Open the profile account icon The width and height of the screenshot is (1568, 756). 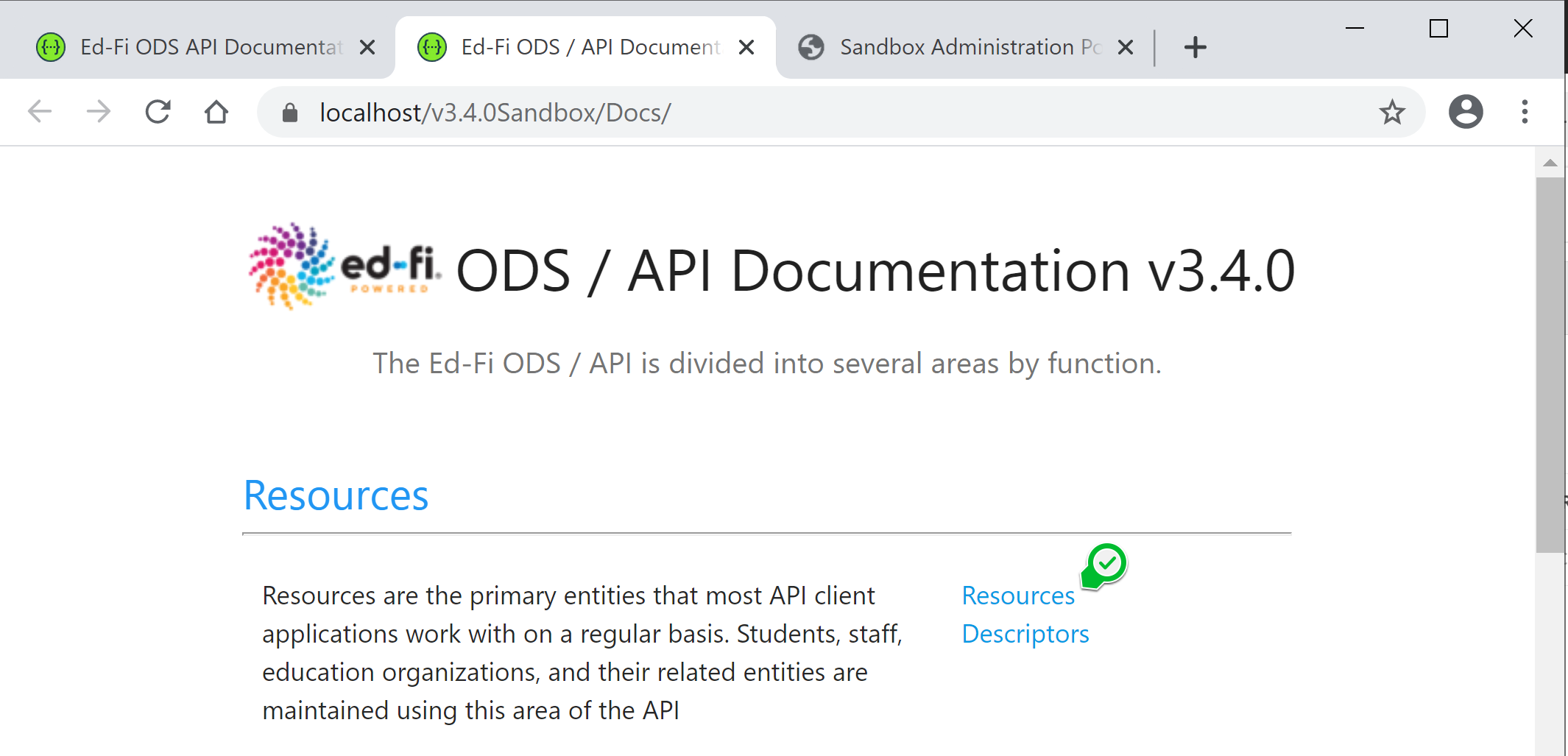click(1466, 112)
